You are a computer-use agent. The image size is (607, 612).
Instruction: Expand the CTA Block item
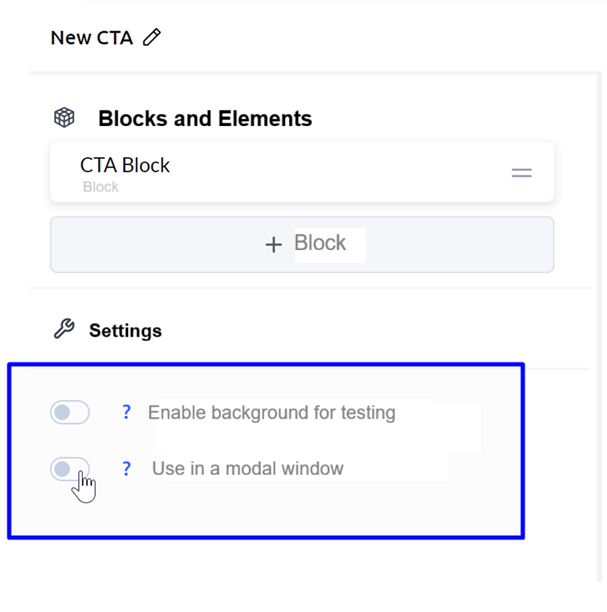[x=300, y=172]
